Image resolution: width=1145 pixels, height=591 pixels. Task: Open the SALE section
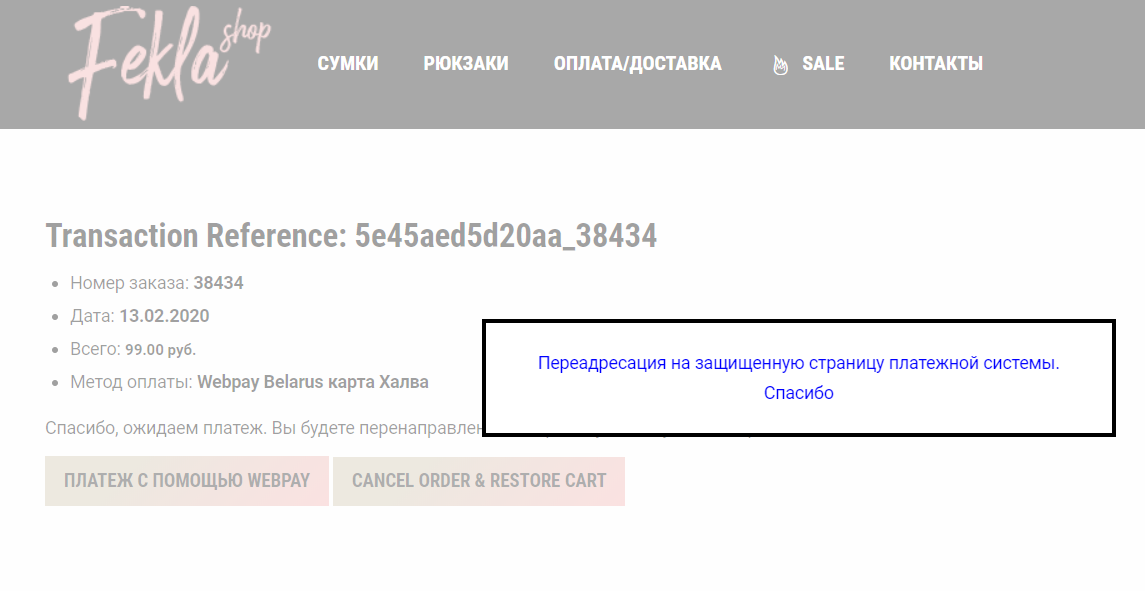point(823,64)
